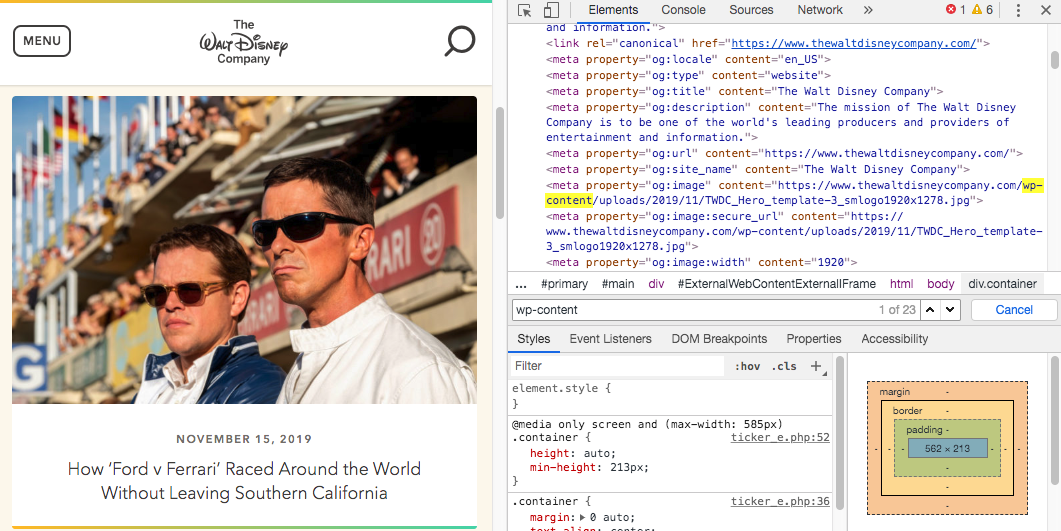Click the Elements panel vertical scrollbar

1055,60
